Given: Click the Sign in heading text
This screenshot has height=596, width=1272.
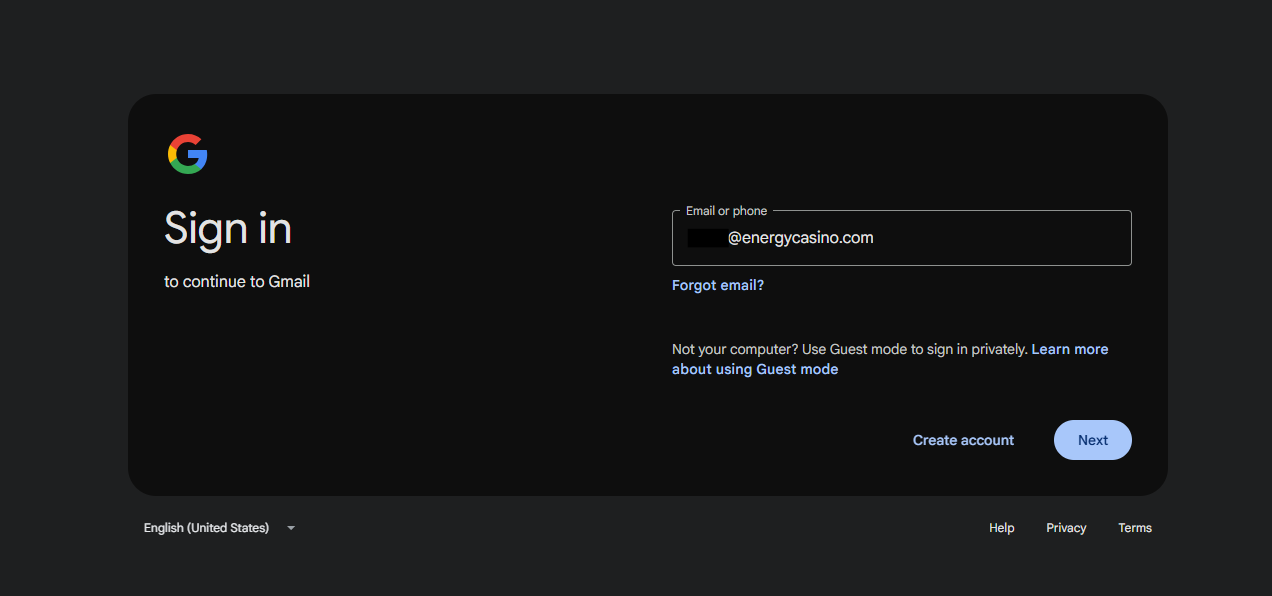Looking at the screenshot, I should (x=228, y=229).
